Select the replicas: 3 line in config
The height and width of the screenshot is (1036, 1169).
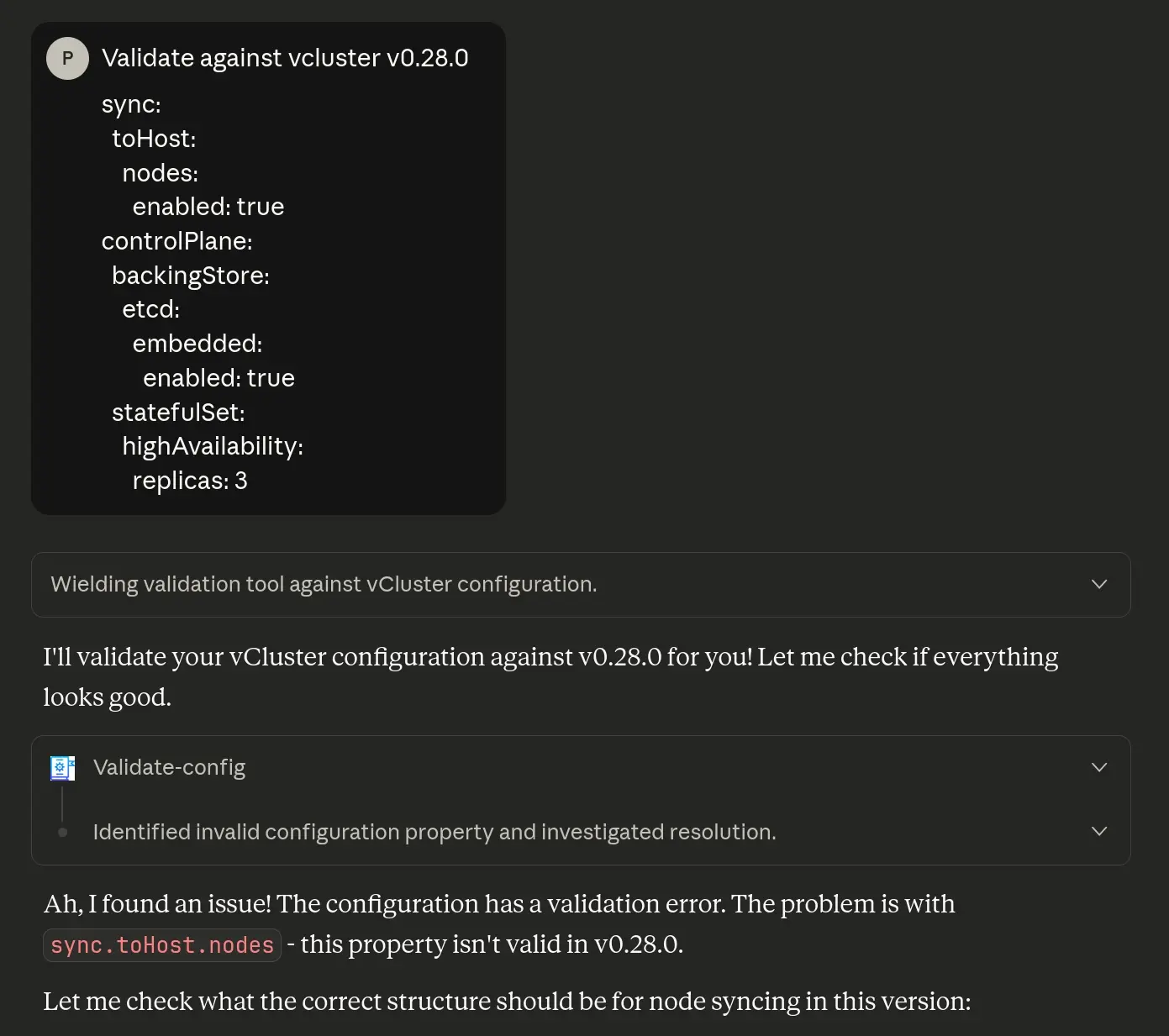click(x=190, y=480)
